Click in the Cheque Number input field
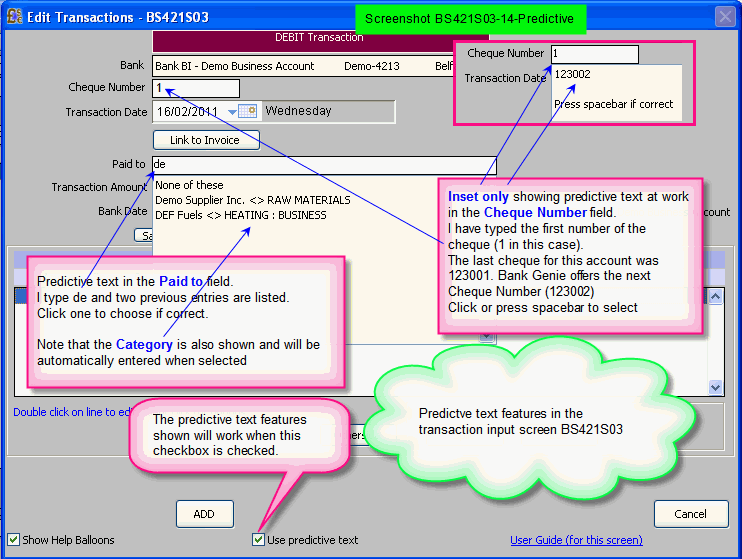Screen dimensions: 742x559 coord(196,88)
